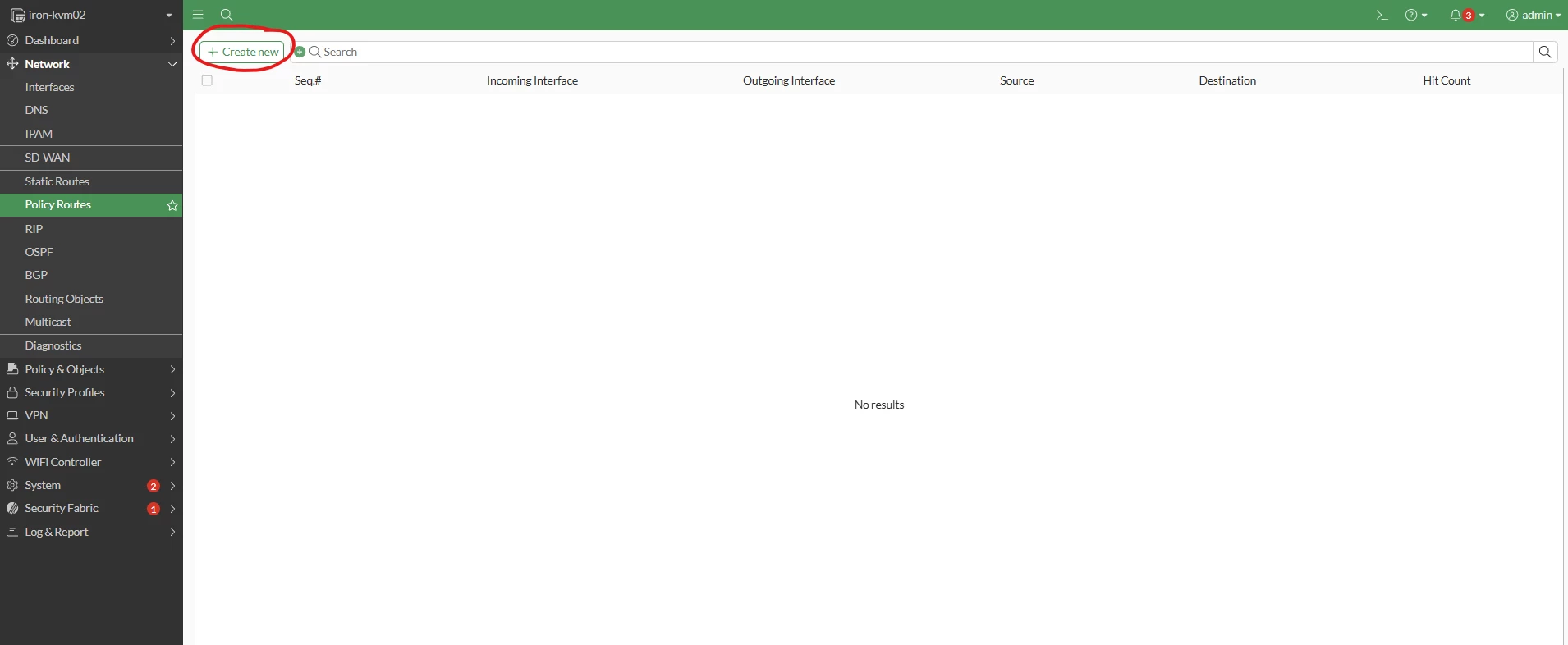Click the Destination column header

(x=1227, y=80)
